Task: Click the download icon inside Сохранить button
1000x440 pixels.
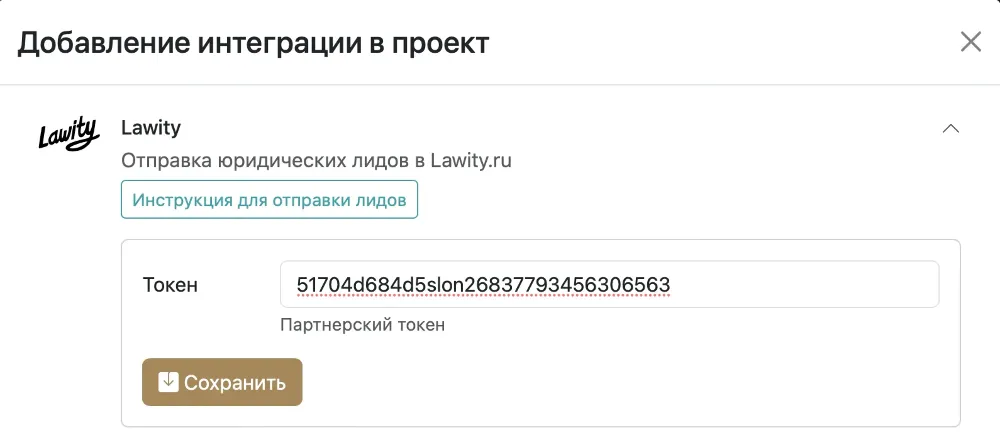Action: [168, 382]
